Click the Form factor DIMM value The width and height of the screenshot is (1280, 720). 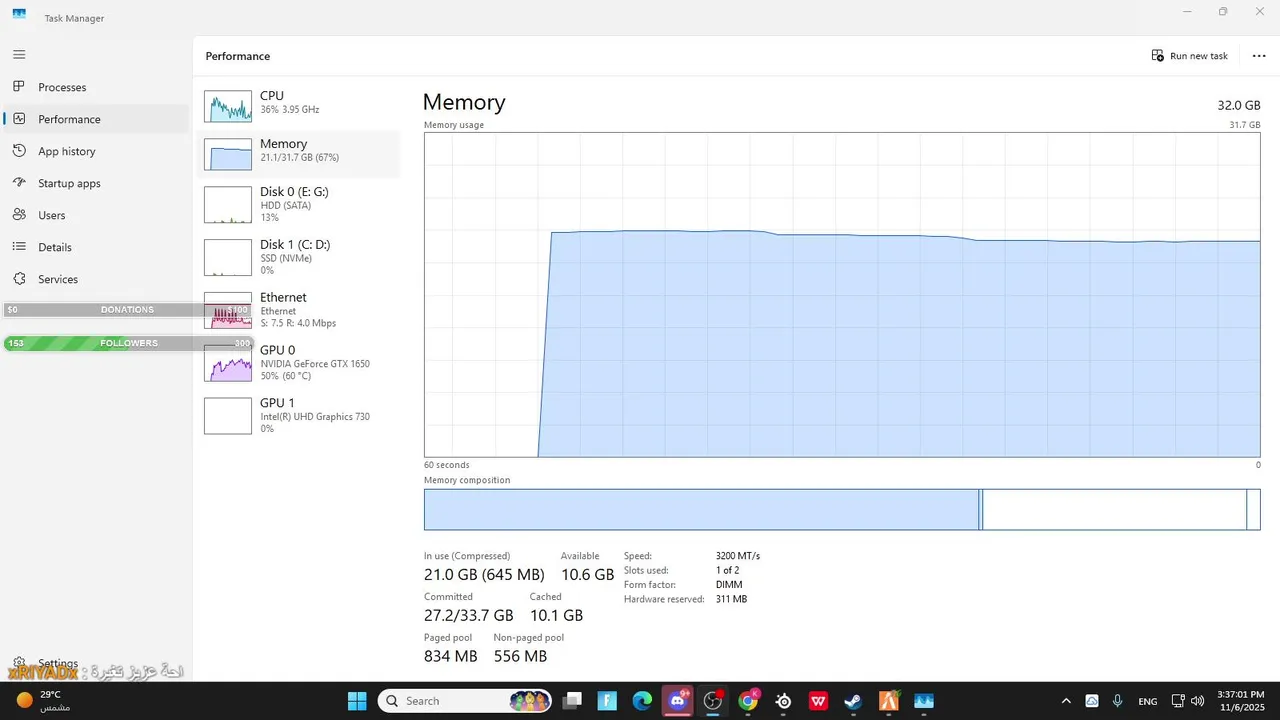(729, 585)
